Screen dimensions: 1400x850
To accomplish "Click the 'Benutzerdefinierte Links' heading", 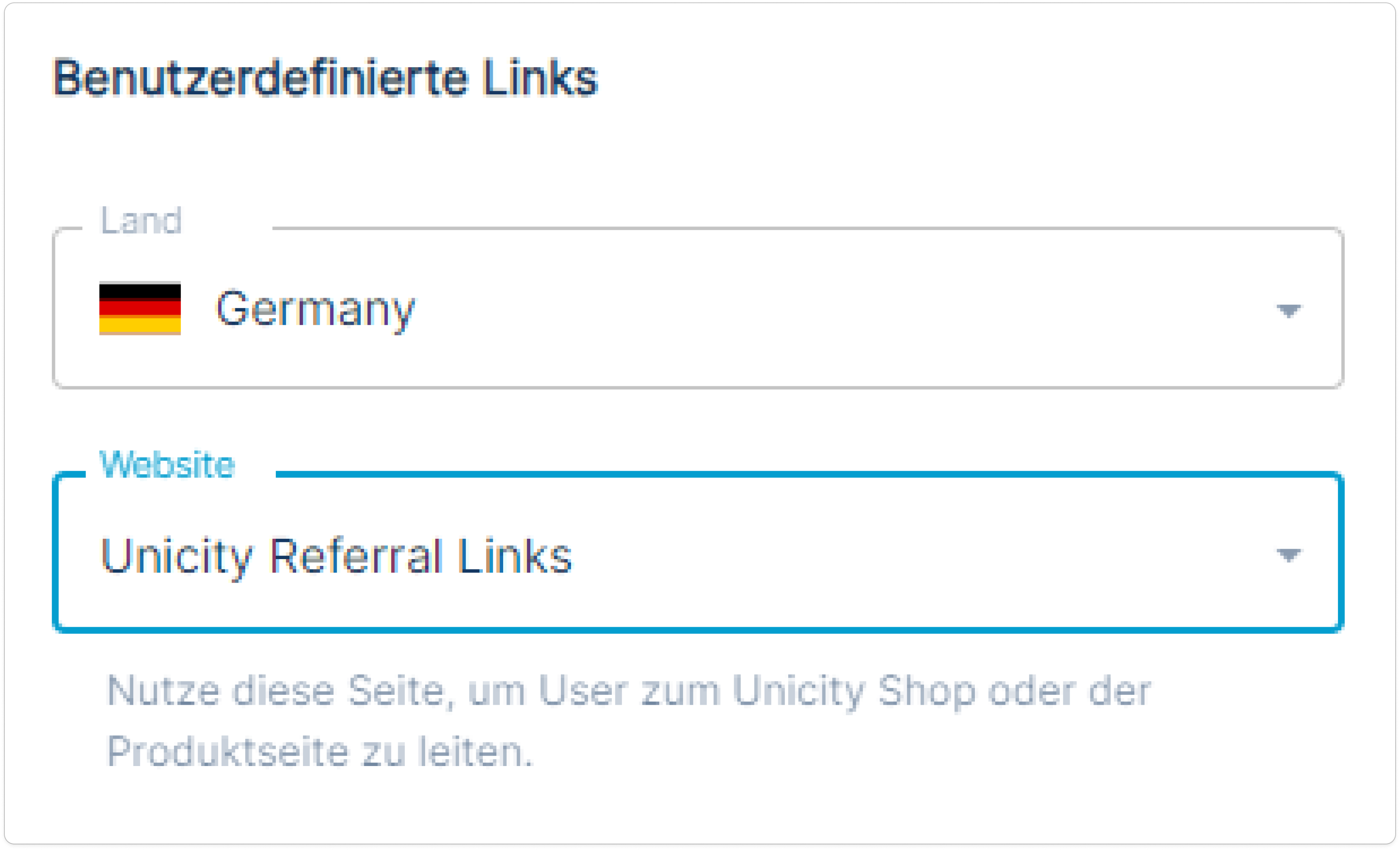I will (326, 78).
